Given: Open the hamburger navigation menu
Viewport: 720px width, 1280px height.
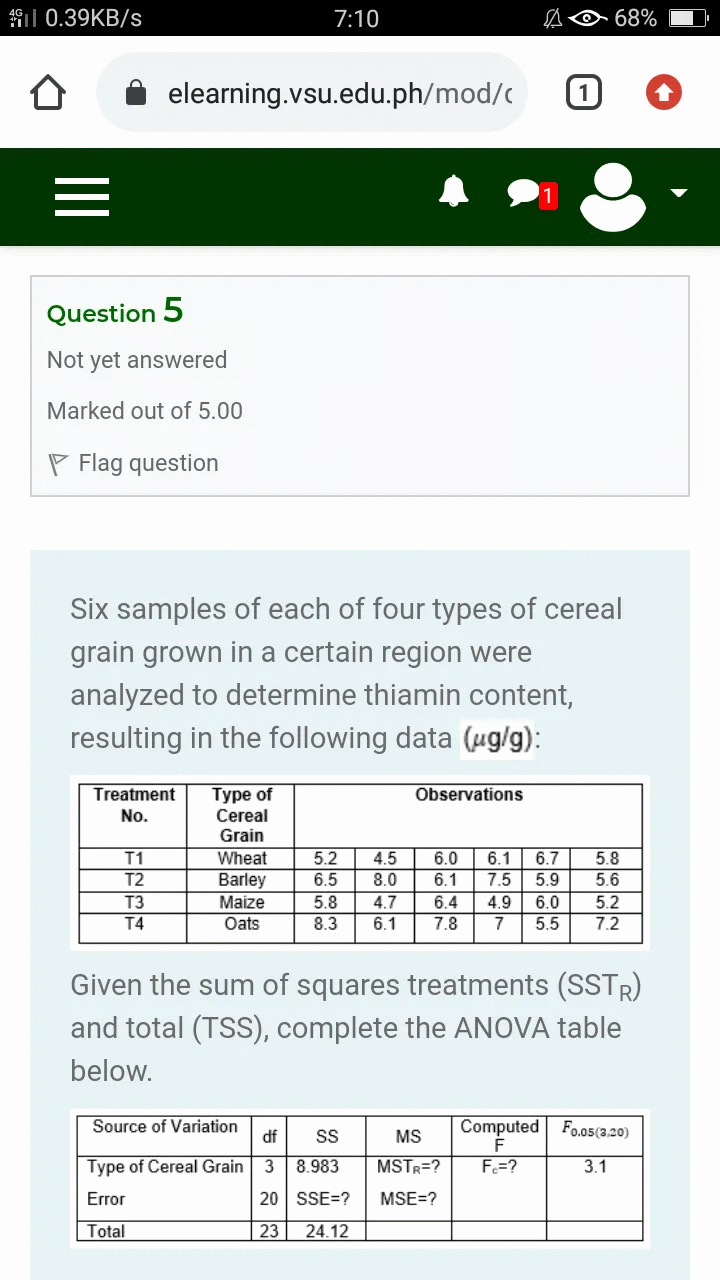Looking at the screenshot, I should 82,197.
